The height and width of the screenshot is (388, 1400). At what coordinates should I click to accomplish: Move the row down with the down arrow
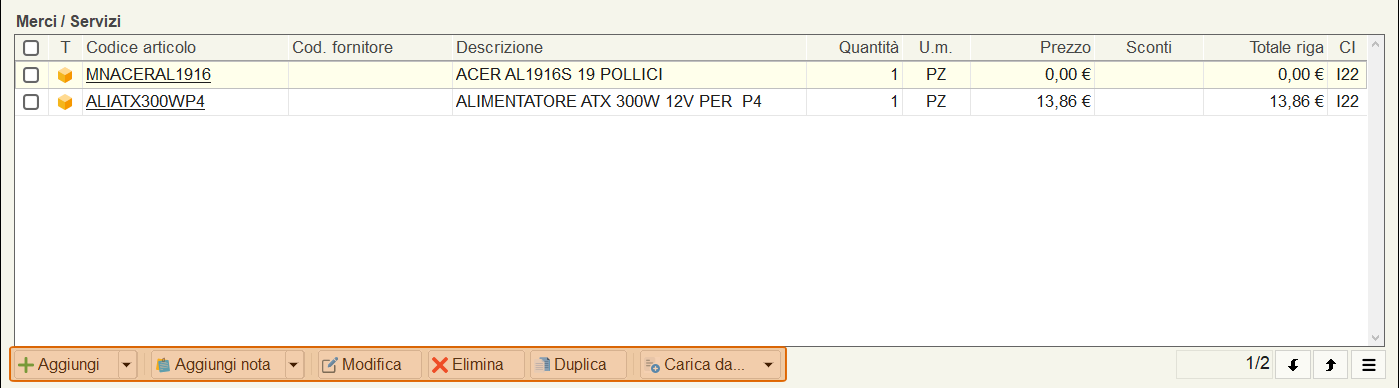pyautogui.click(x=1293, y=365)
